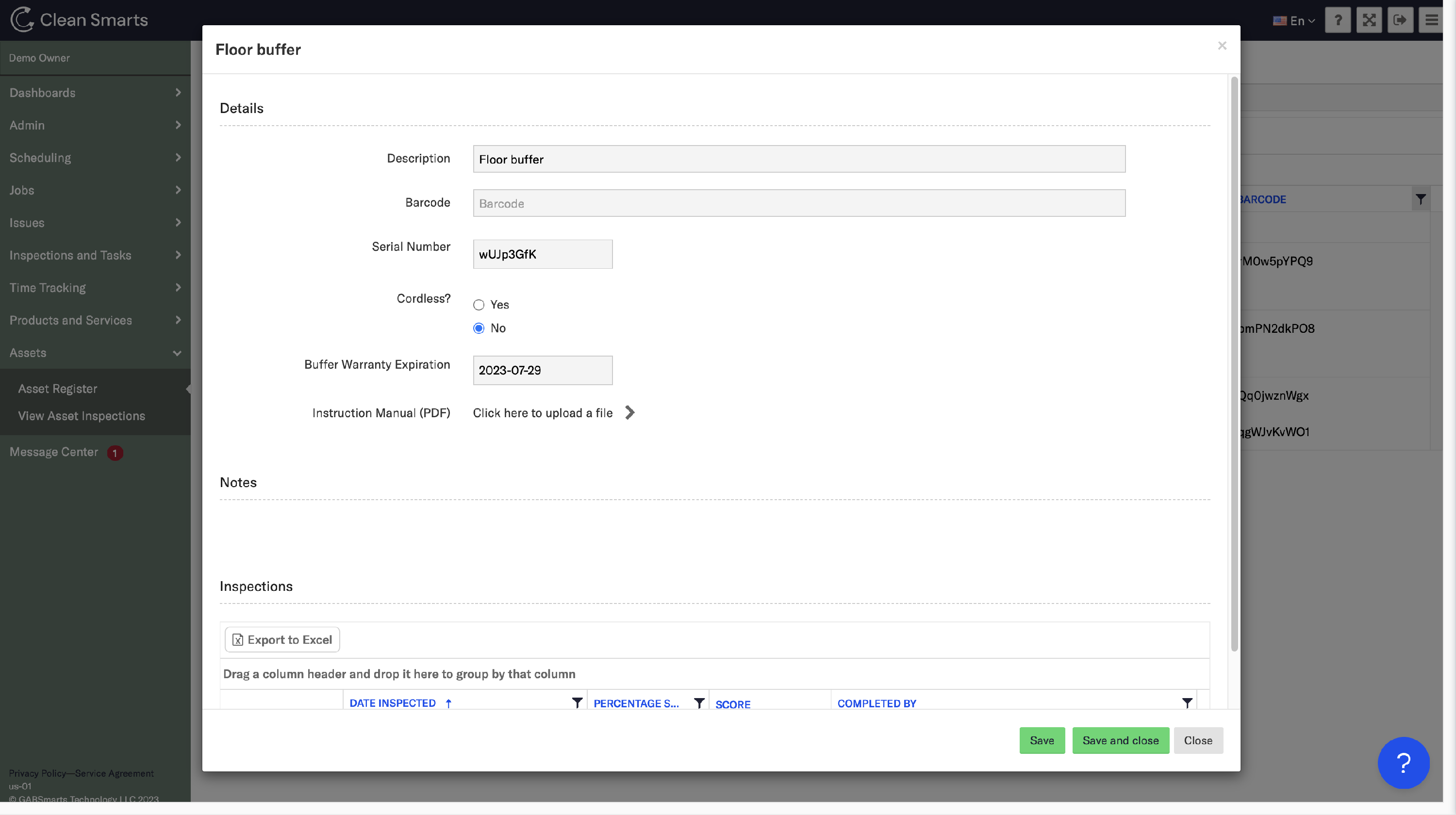Go to Message Center
1456x815 pixels.
tap(54, 452)
